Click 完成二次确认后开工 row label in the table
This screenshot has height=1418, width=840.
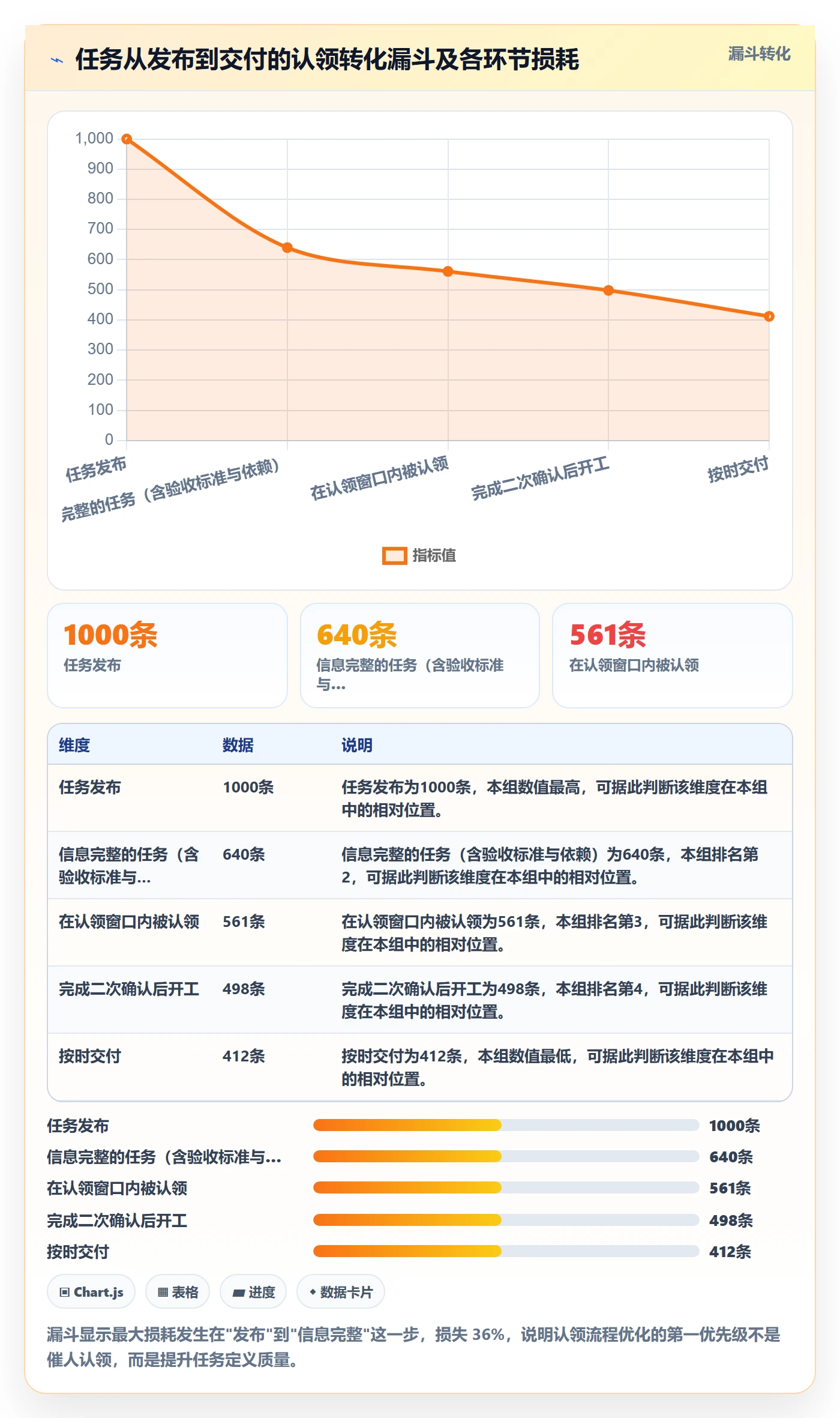point(129,989)
